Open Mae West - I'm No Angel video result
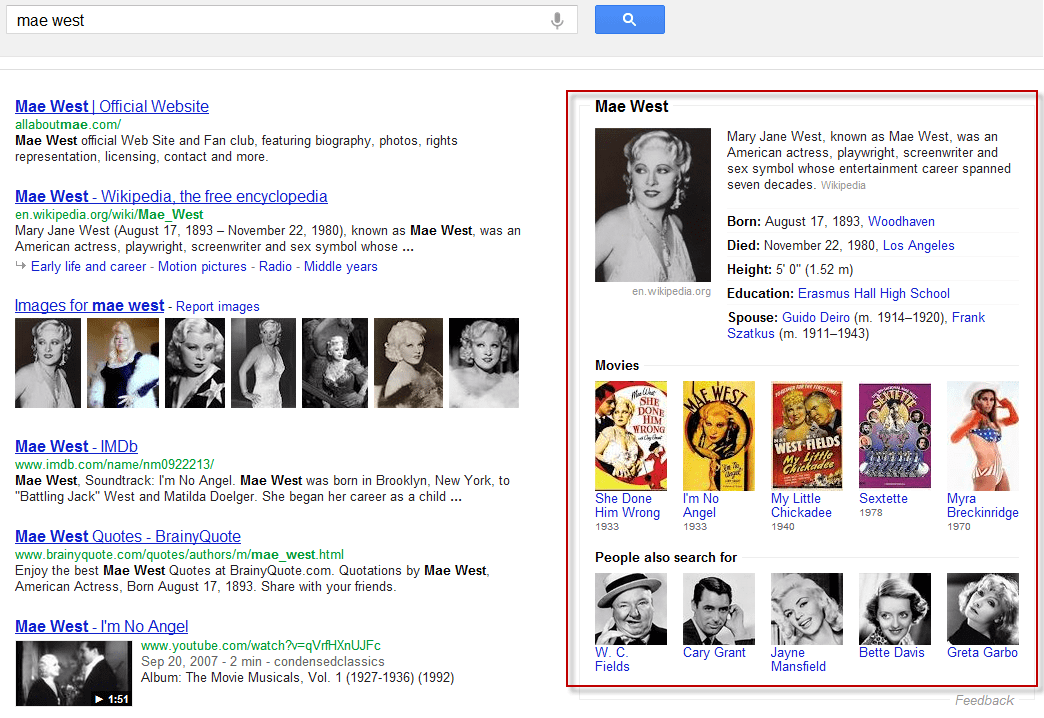The width and height of the screenshot is (1044, 718). click(102, 626)
